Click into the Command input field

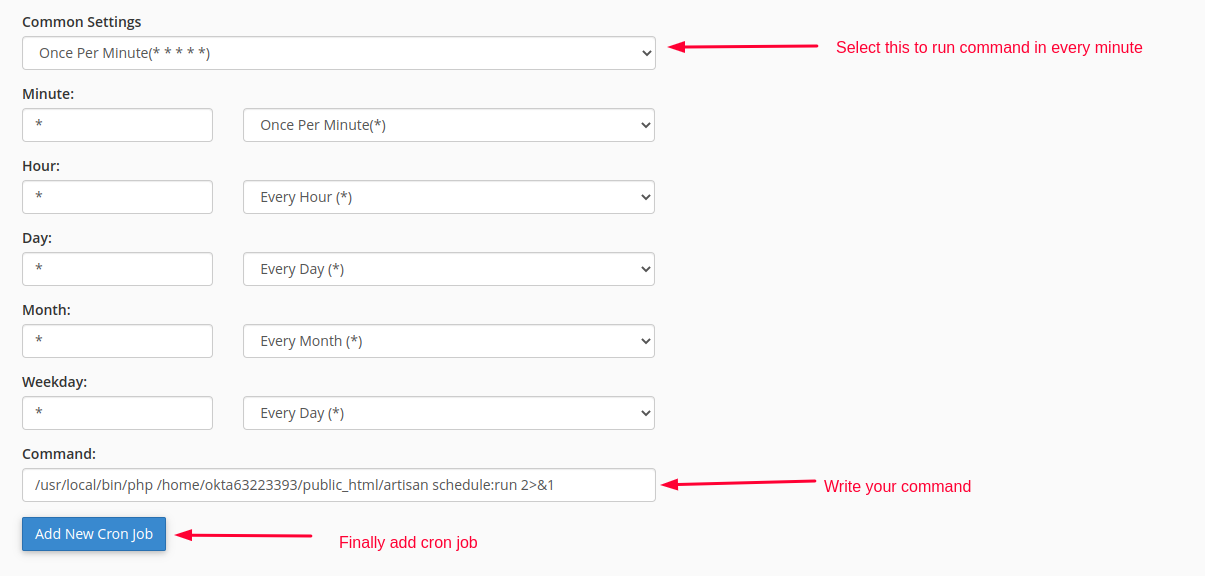click(338, 485)
